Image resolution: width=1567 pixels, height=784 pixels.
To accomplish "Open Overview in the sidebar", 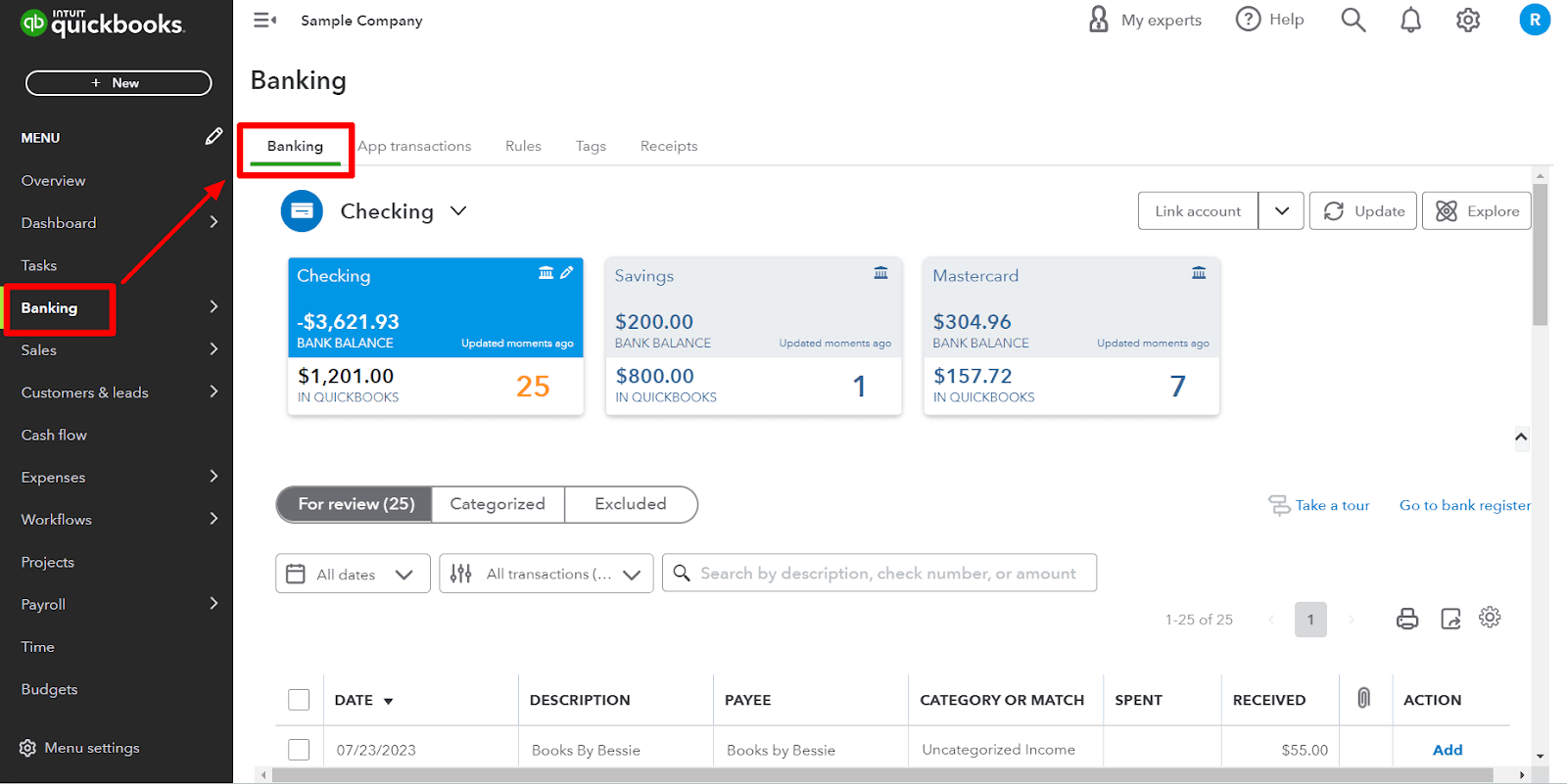I will pyautogui.click(x=54, y=180).
